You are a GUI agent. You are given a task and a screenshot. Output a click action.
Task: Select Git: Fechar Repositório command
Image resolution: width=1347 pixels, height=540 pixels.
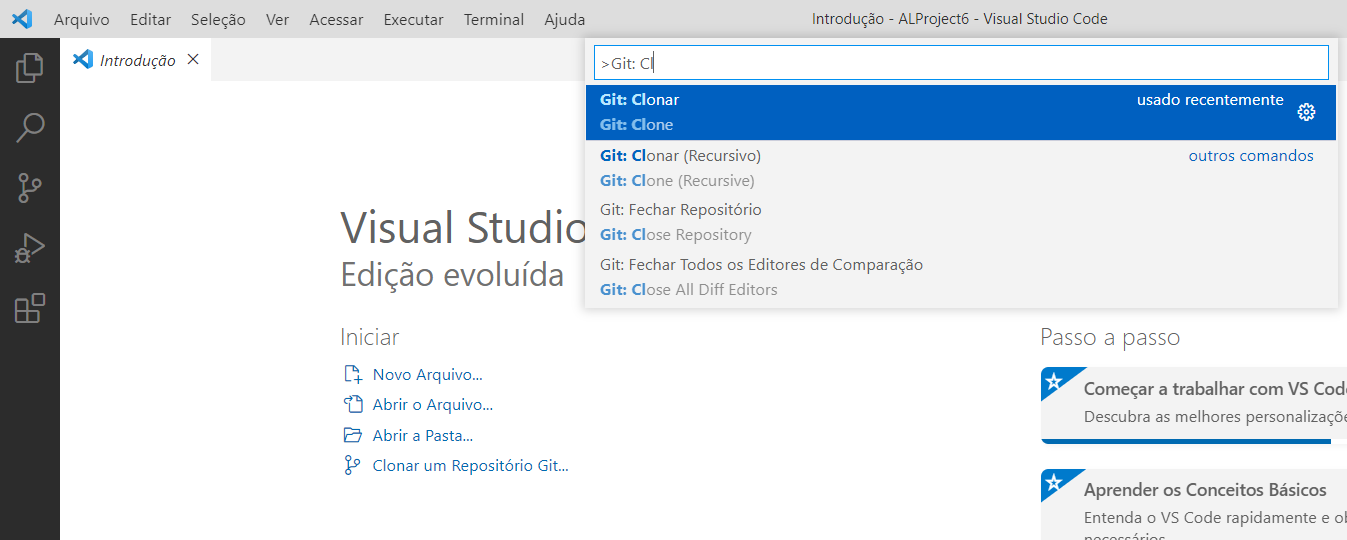pyautogui.click(x=961, y=222)
